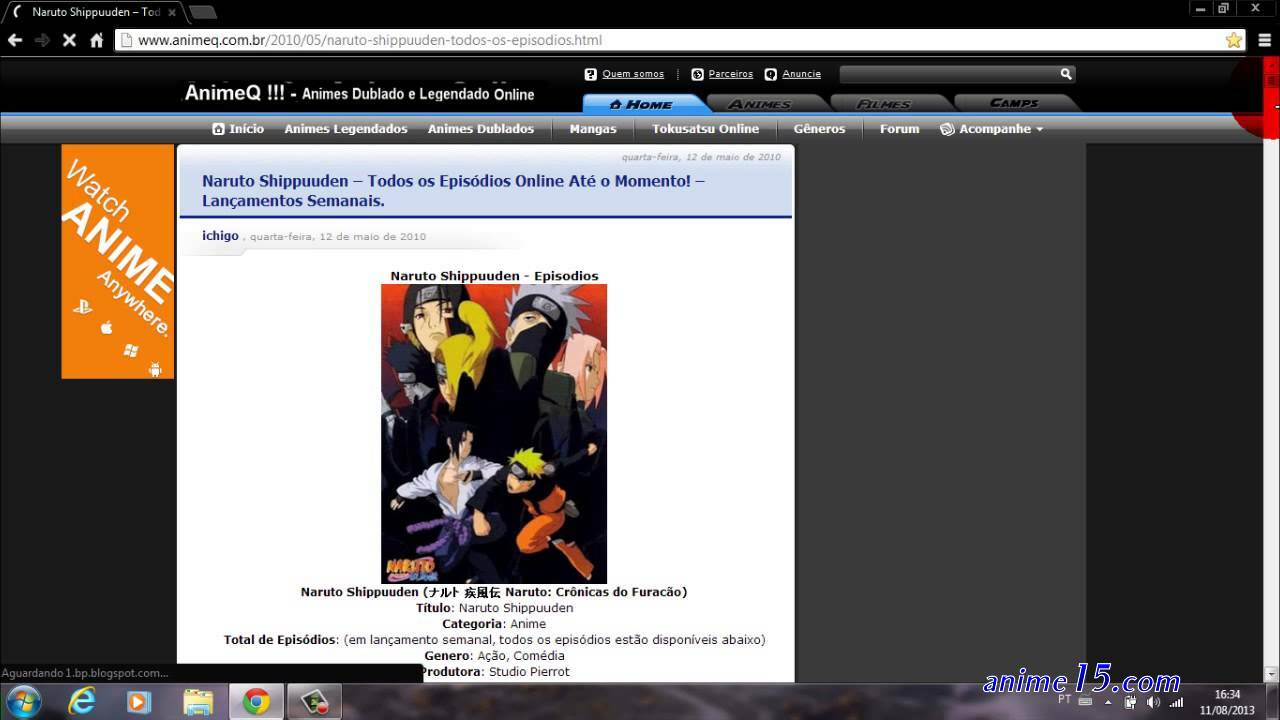
Task: Click the magnifier search icon
Action: click(1066, 74)
